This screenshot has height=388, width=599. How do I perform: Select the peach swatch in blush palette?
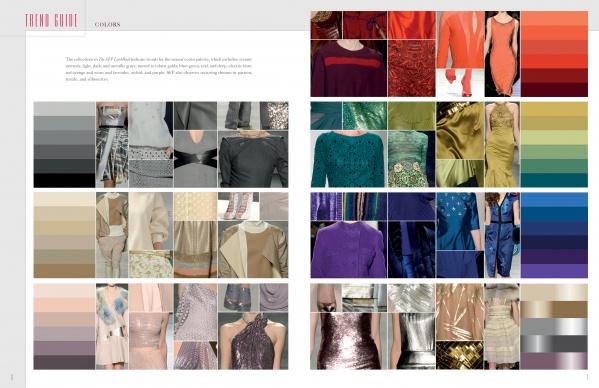point(64,305)
